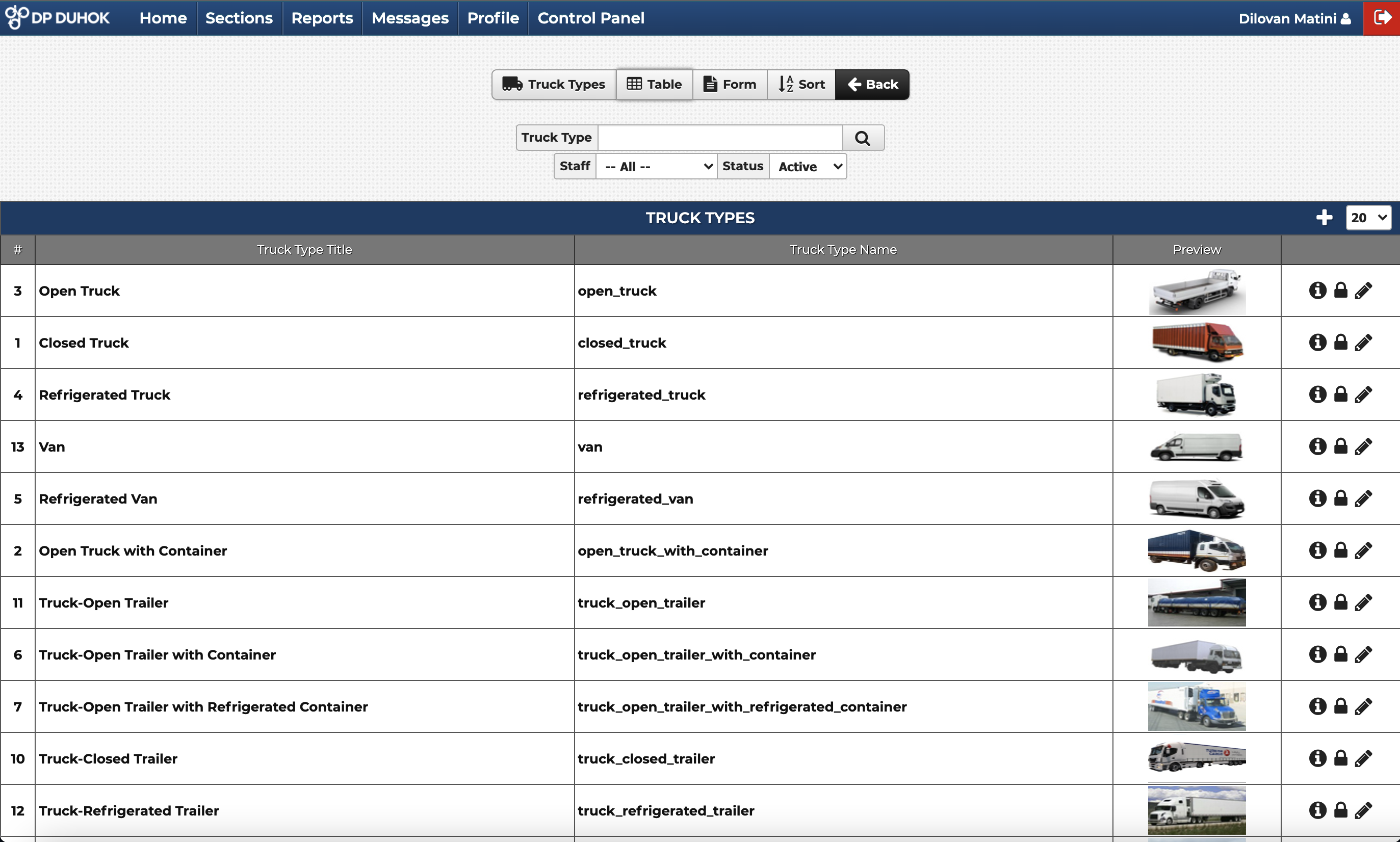Edit the Truck-Closed Trailer entry
This screenshot has height=842, width=1400.
1363,758
